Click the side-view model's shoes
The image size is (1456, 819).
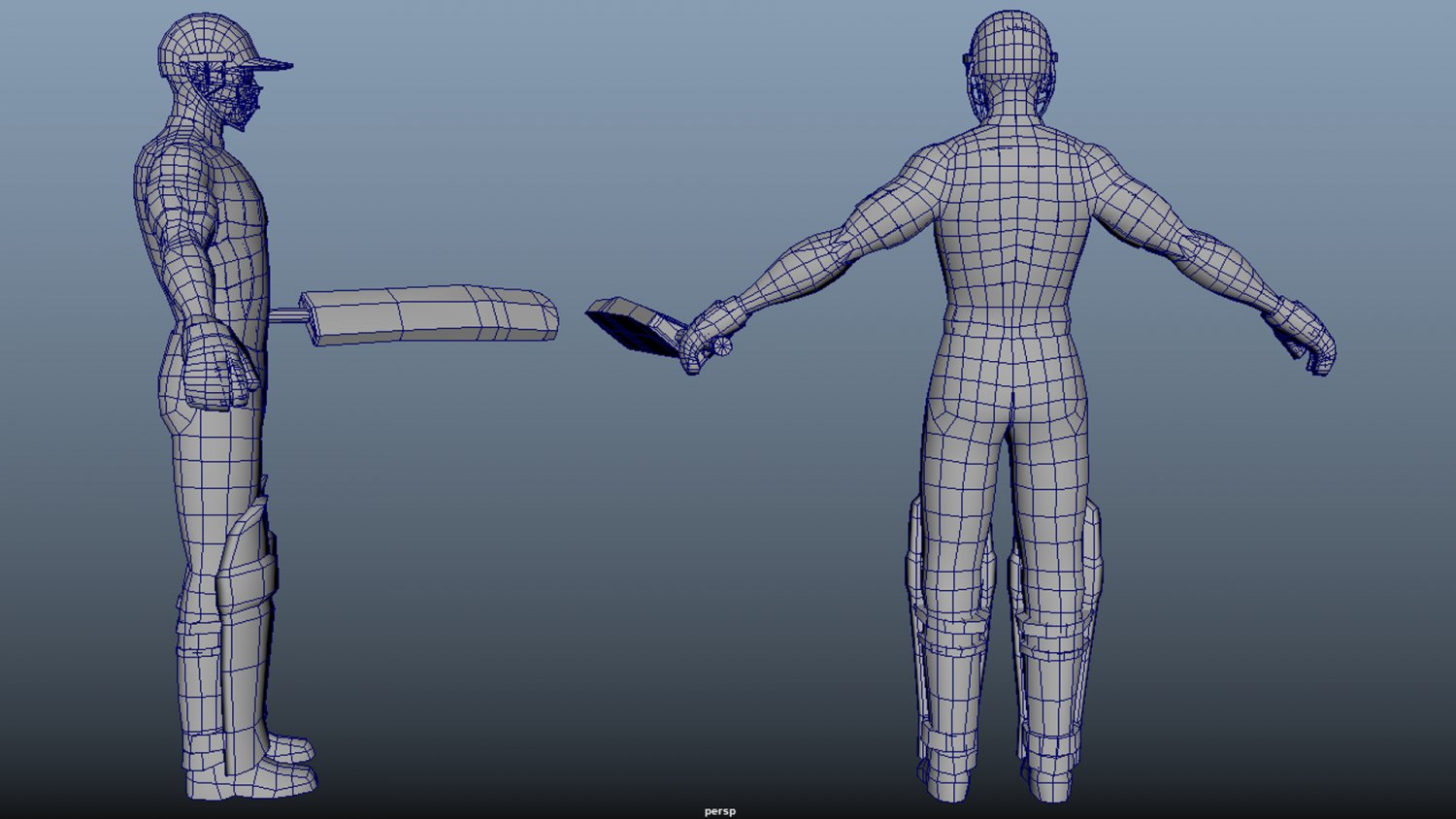click(286, 765)
